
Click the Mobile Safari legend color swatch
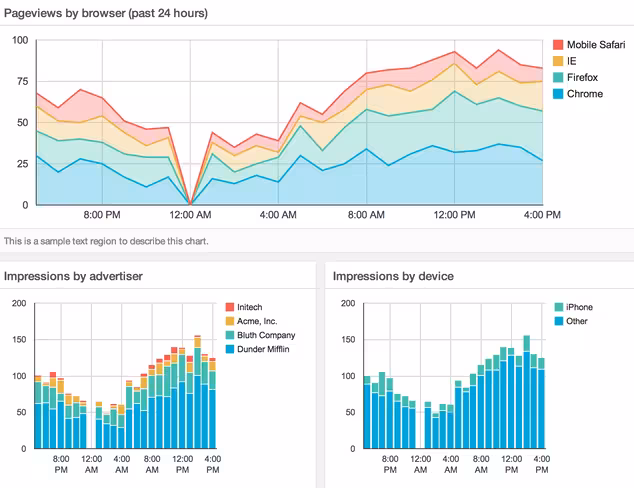(x=558, y=45)
